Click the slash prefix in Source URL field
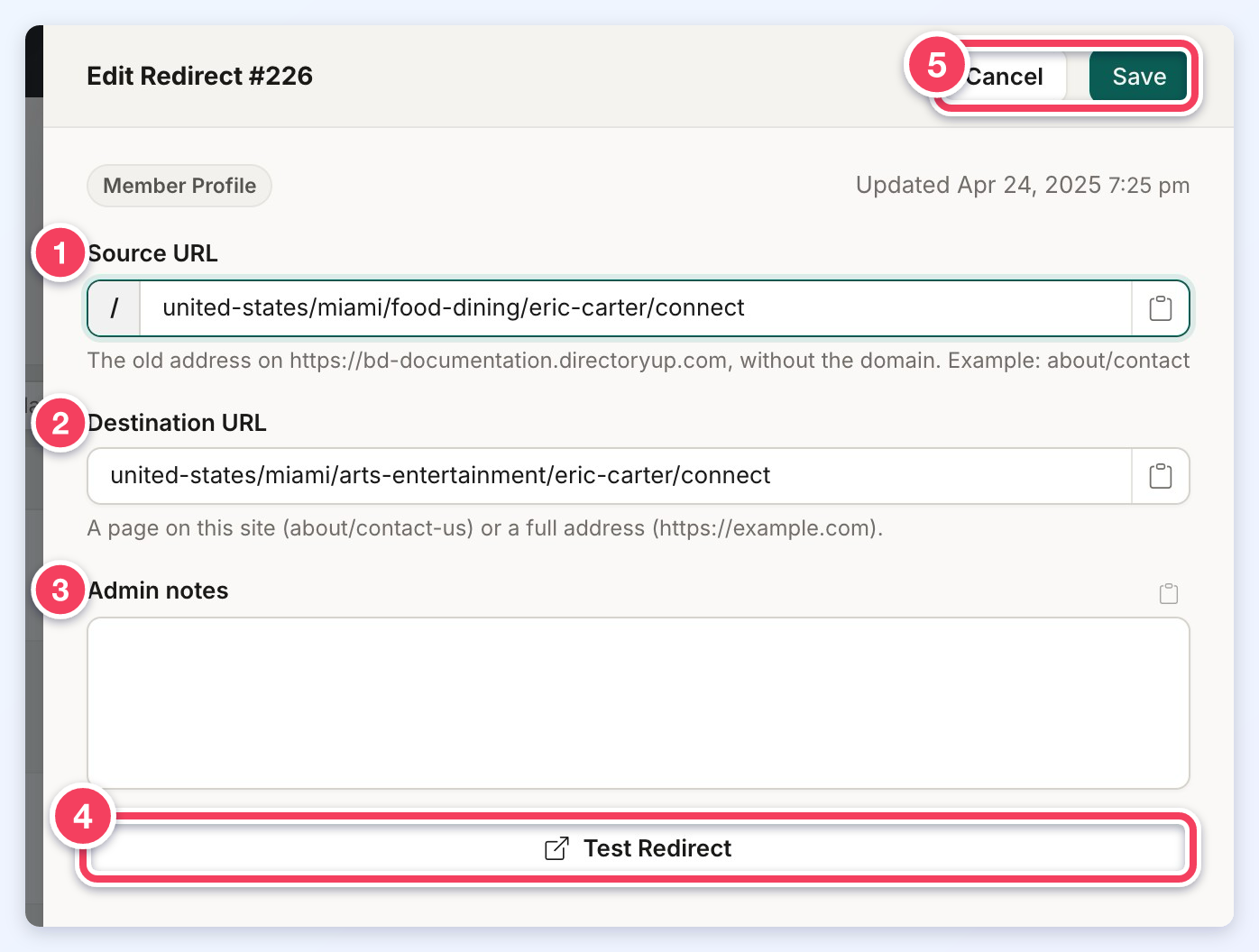 tap(115, 308)
